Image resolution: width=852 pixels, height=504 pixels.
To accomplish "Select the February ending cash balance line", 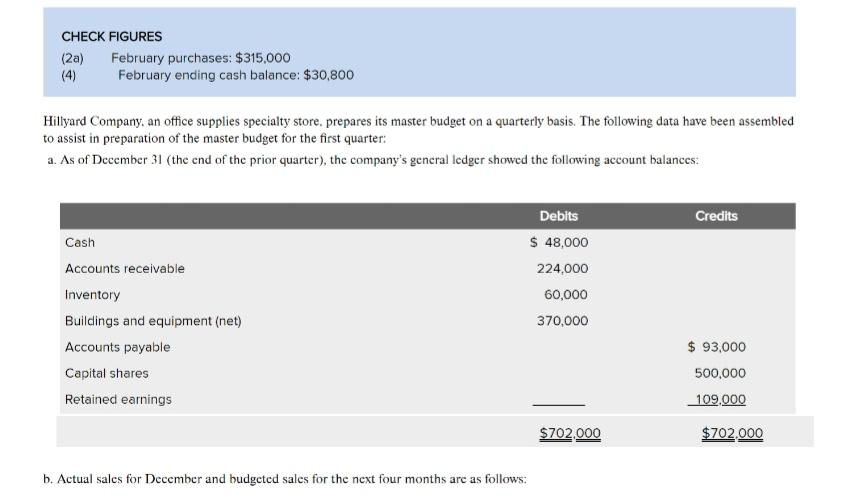I will click(x=235, y=75).
